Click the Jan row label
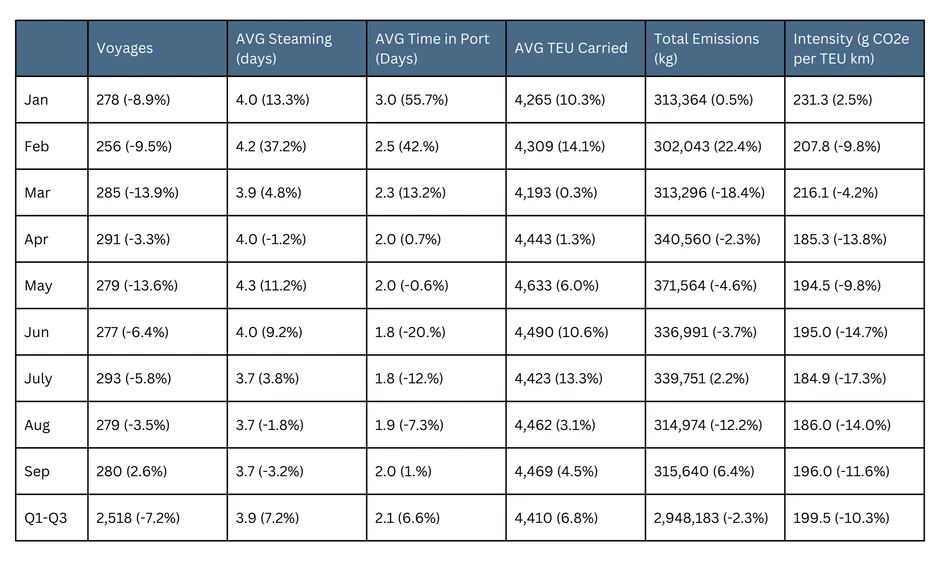The image size is (940, 564). pos(37,100)
